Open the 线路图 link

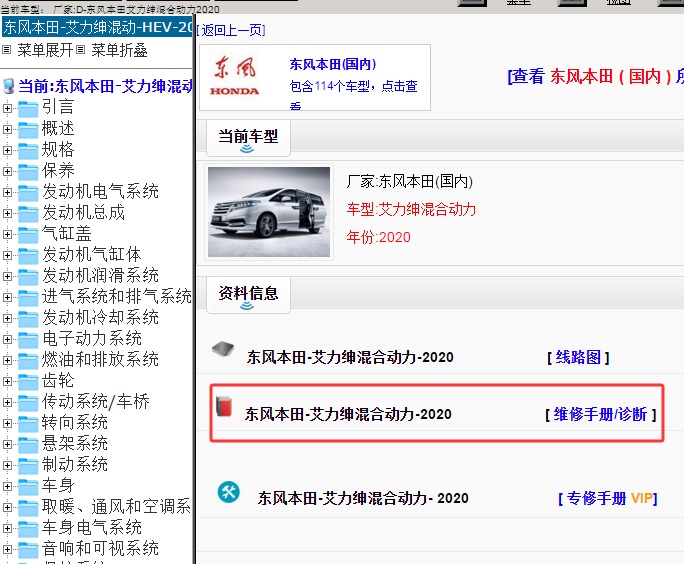pyautogui.click(x=578, y=357)
